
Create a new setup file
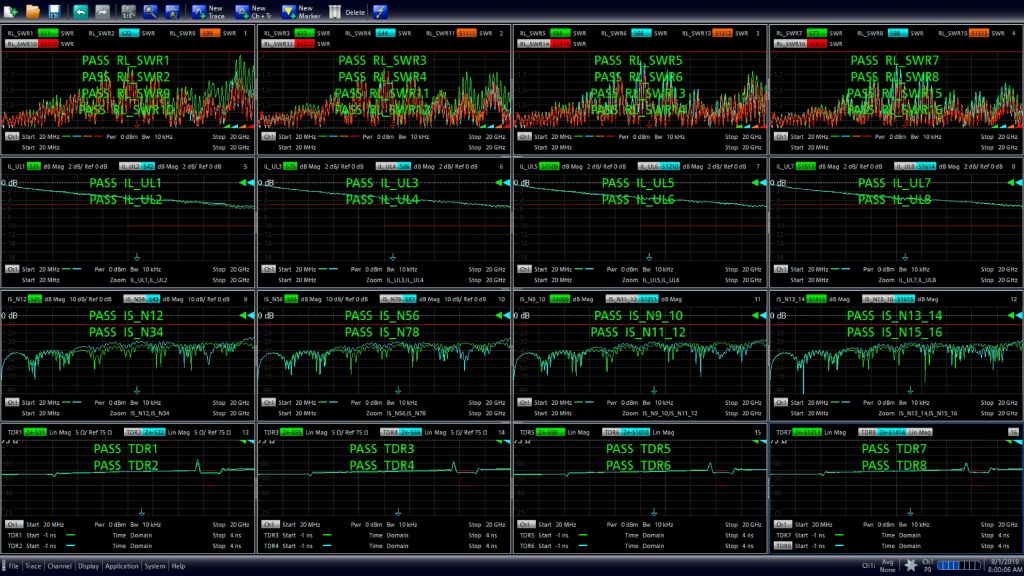(9, 13)
